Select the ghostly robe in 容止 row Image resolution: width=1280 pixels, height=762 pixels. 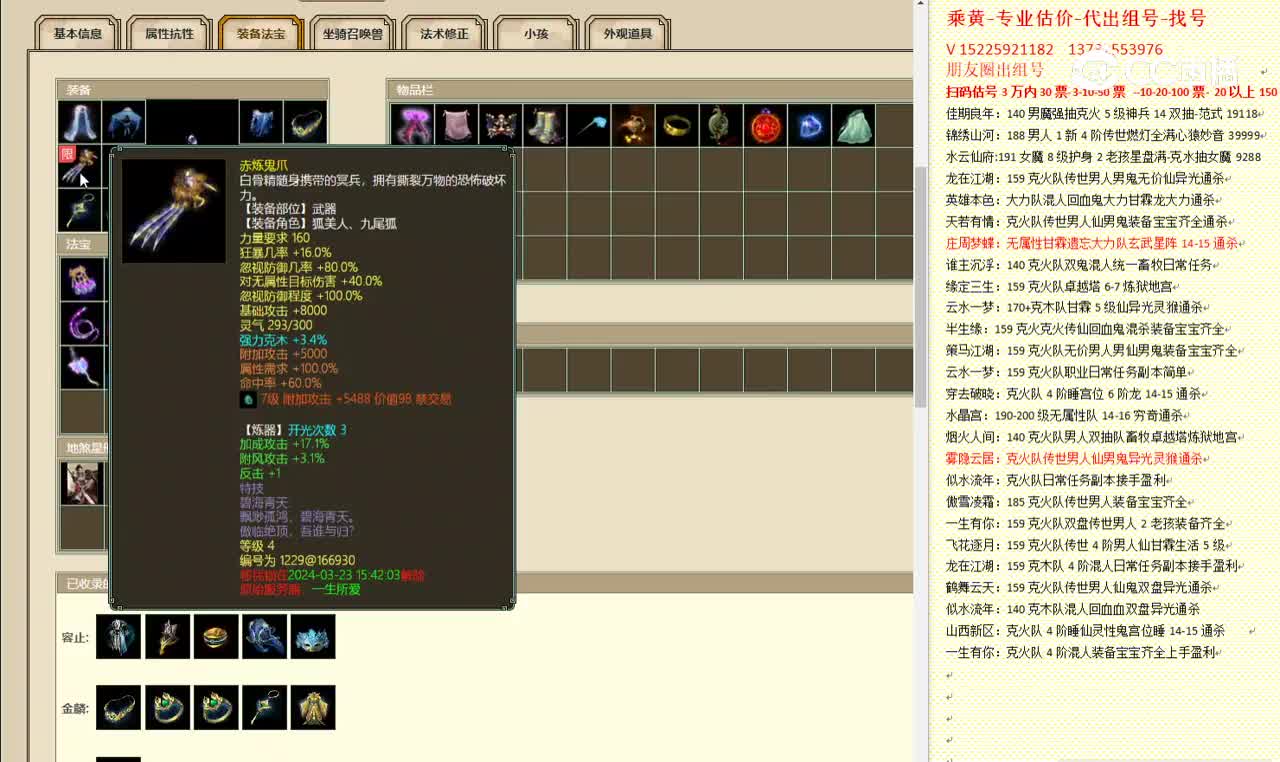coord(118,636)
